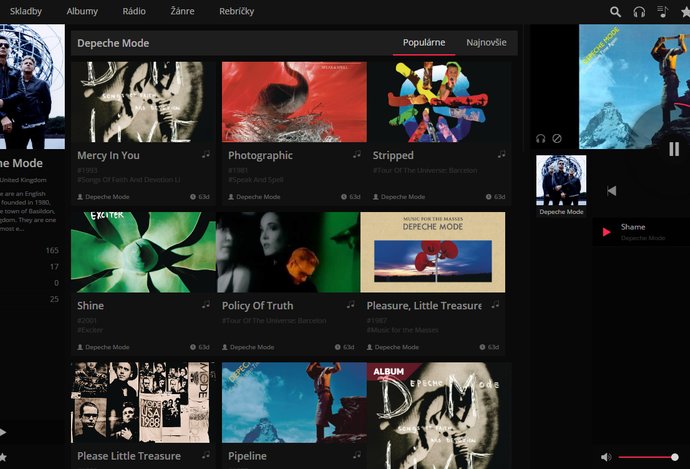Click the clock icon on Photographic card
The height and width of the screenshot is (469, 690).
click(344, 197)
